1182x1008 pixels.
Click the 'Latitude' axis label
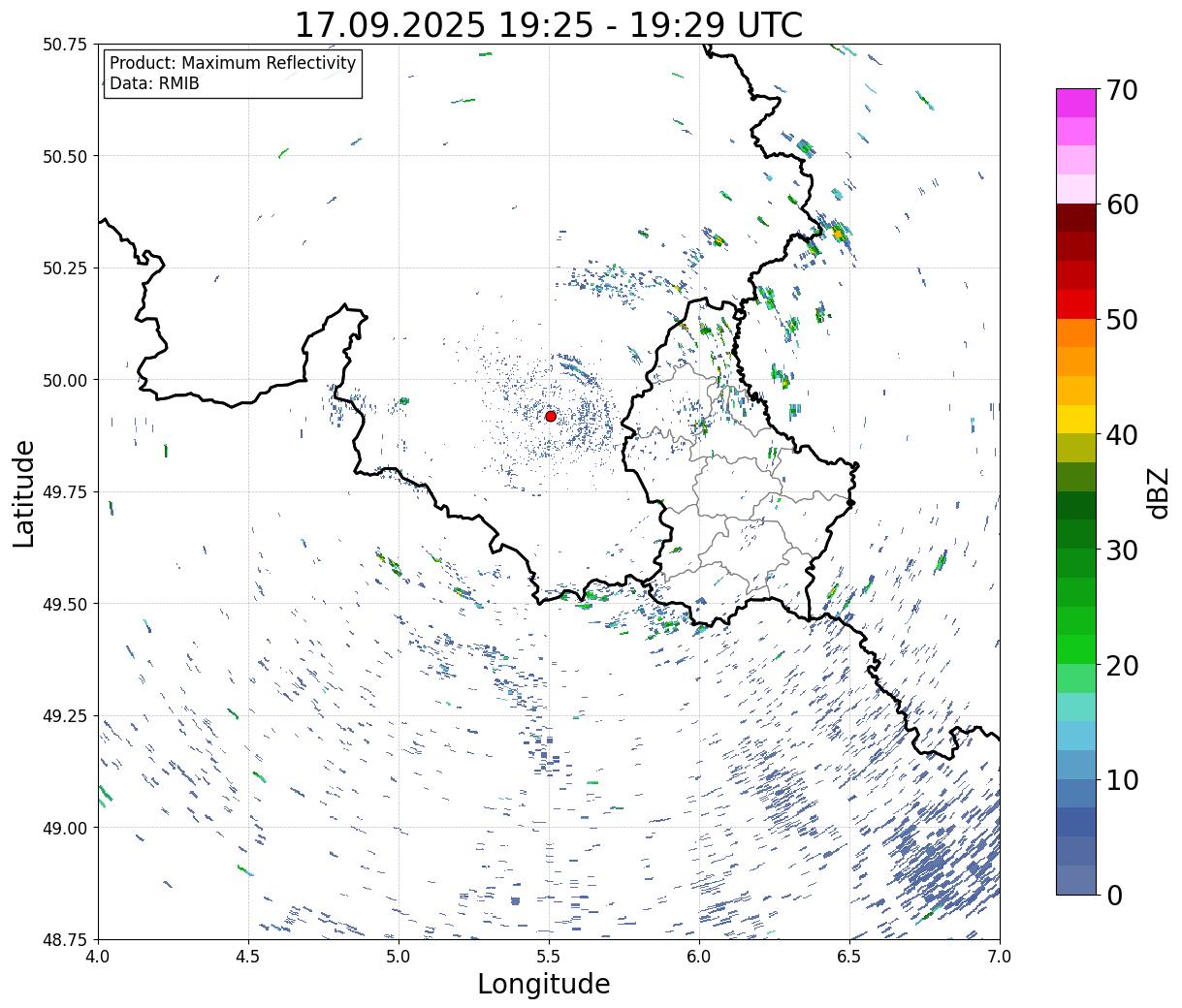coord(24,492)
